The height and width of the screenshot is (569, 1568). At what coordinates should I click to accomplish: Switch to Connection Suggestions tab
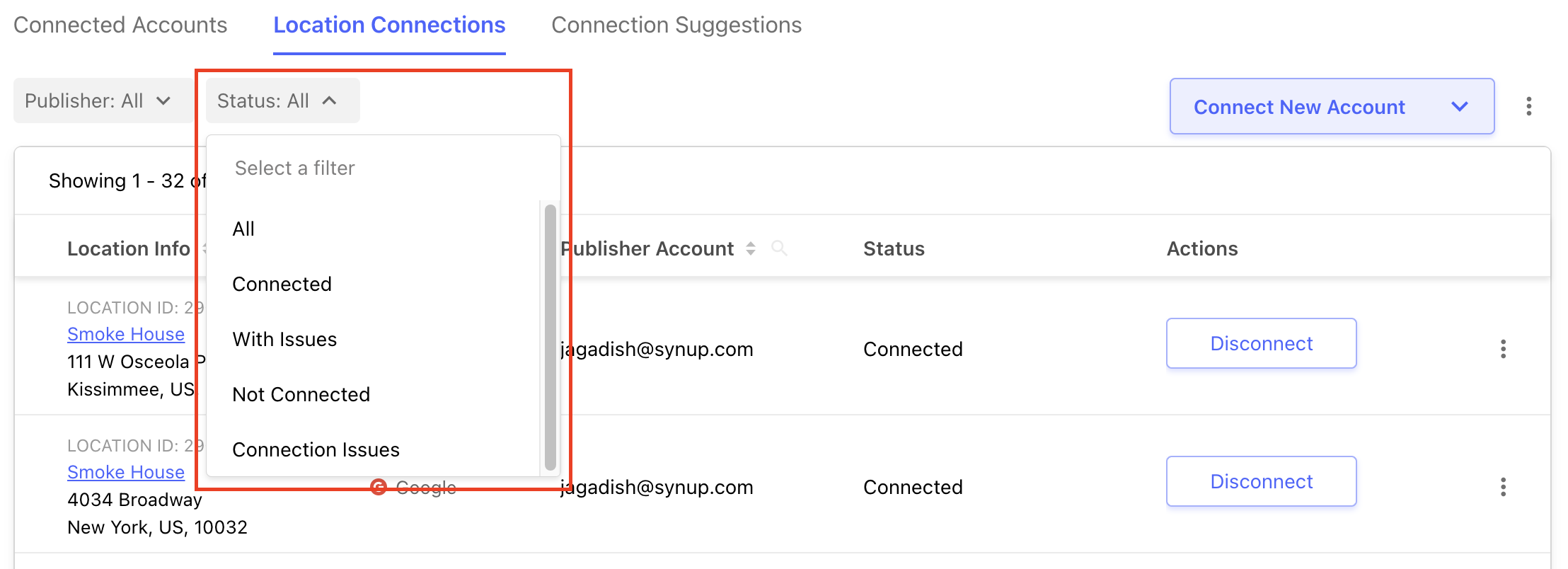(676, 25)
